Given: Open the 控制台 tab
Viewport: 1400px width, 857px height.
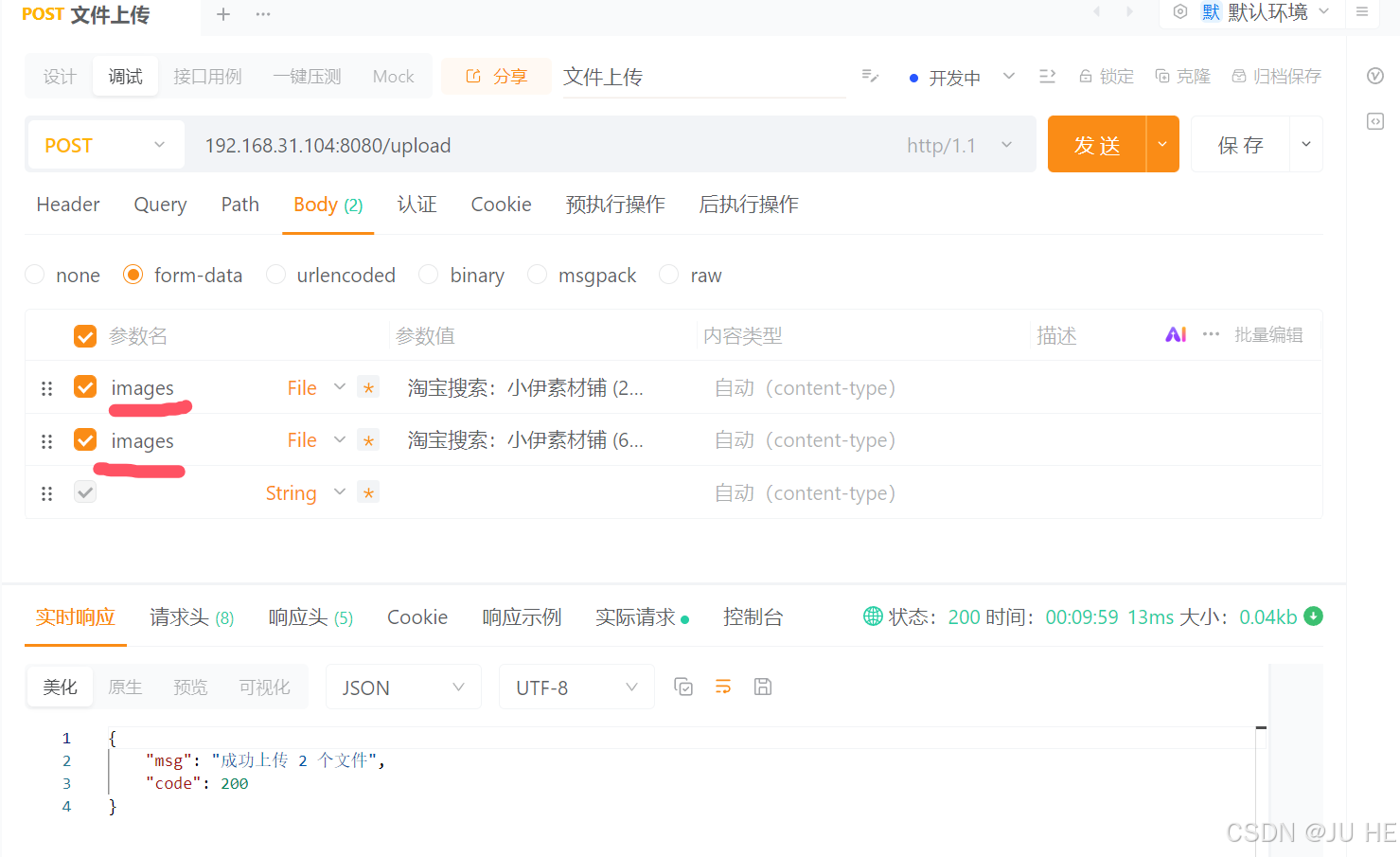Looking at the screenshot, I should (753, 617).
